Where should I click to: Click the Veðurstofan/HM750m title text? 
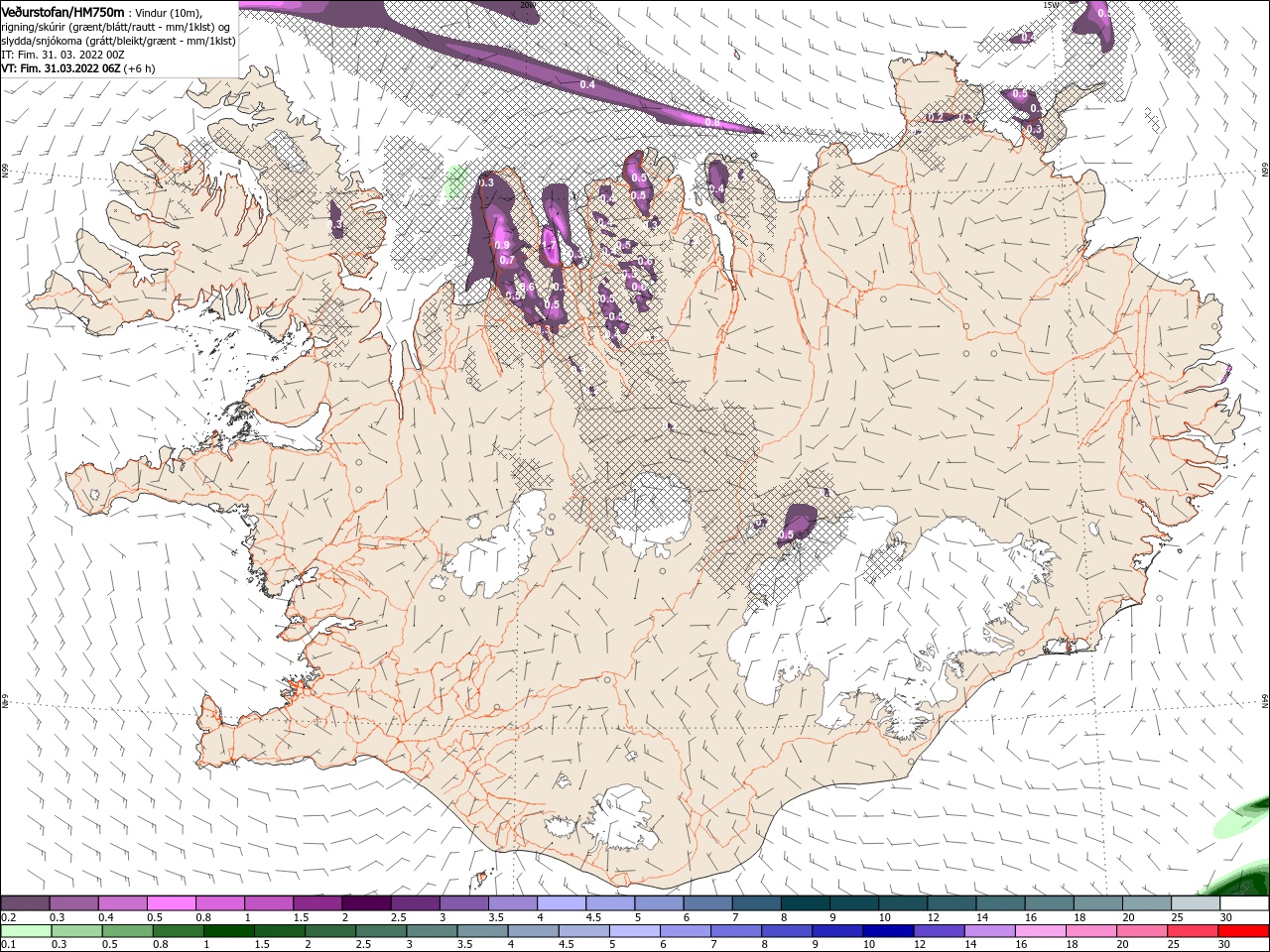[63, 11]
